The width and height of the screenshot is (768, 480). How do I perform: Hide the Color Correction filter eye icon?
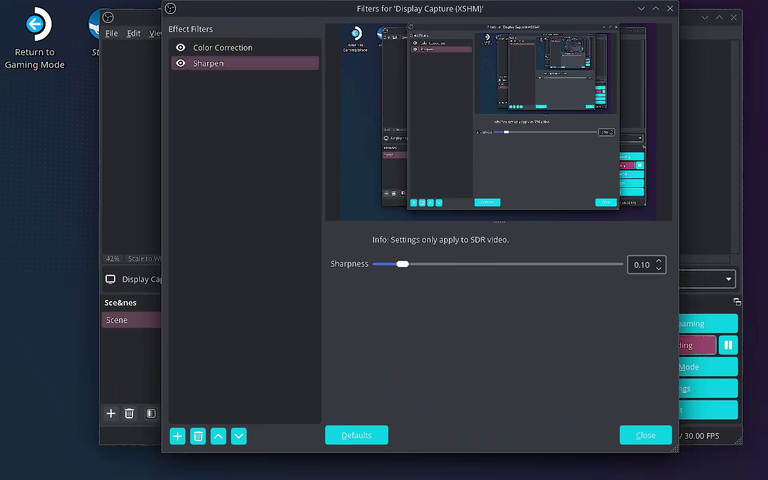(181, 48)
